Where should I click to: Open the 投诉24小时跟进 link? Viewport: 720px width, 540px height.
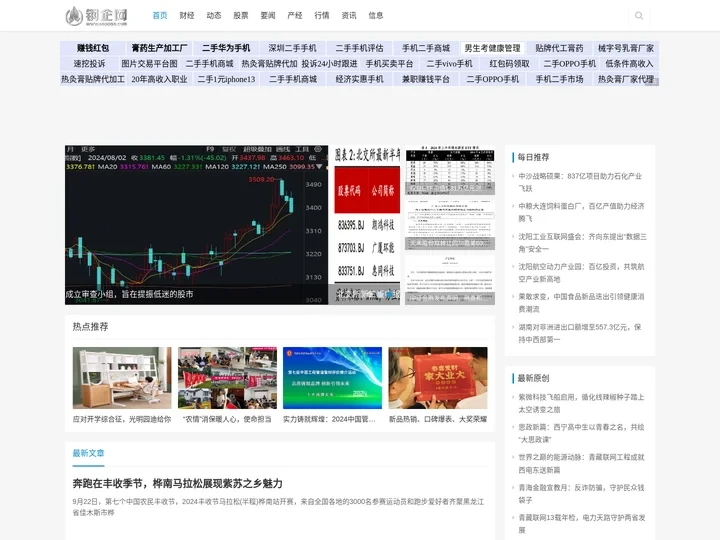(x=329, y=64)
